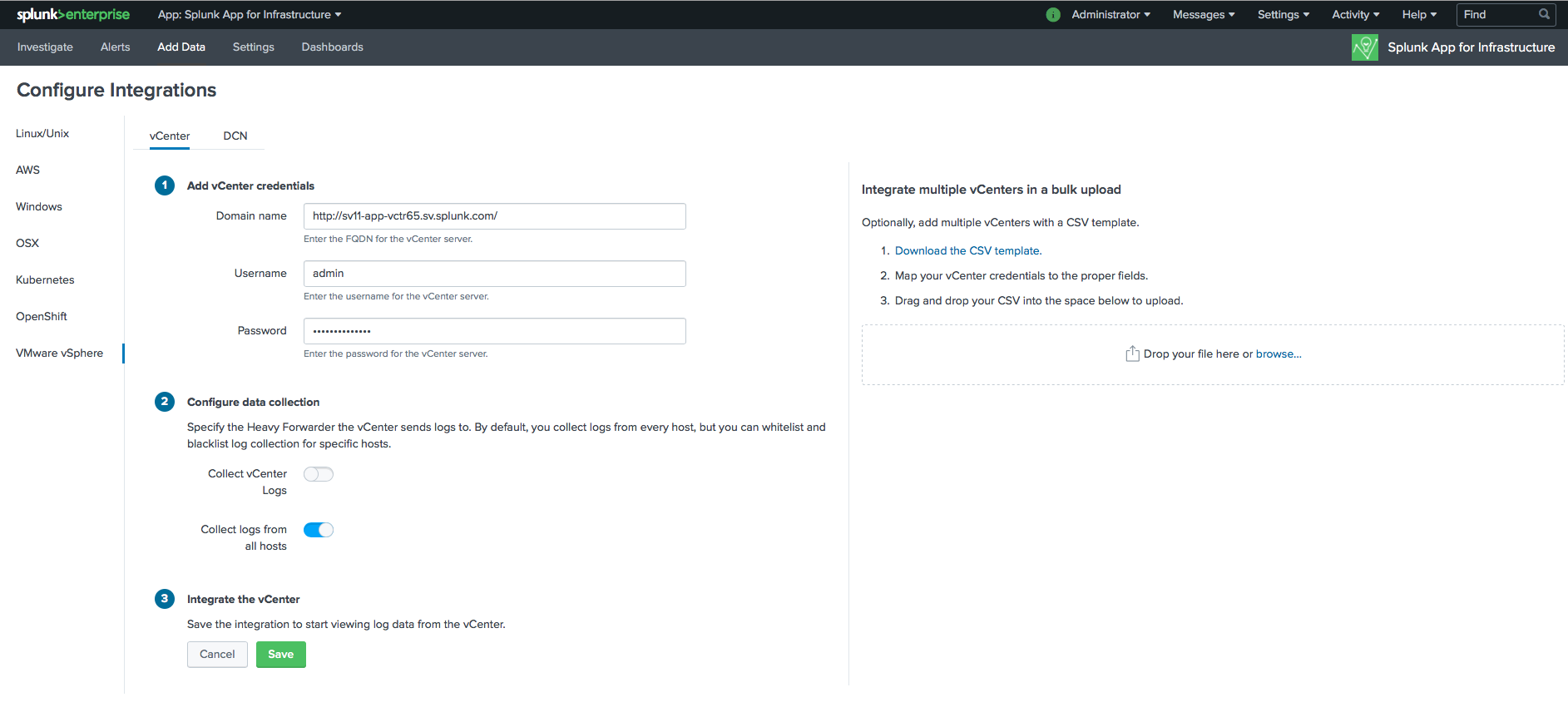The image size is (1568, 717).
Task: Select the Add Data nav item
Action: pyautogui.click(x=181, y=47)
